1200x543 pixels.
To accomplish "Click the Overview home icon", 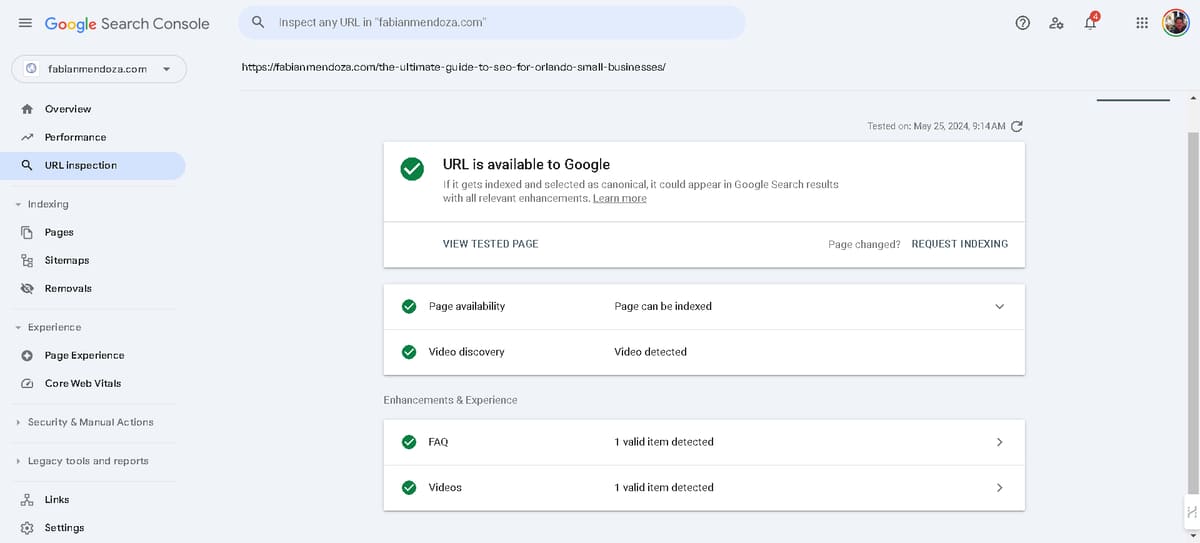I will pos(27,109).
